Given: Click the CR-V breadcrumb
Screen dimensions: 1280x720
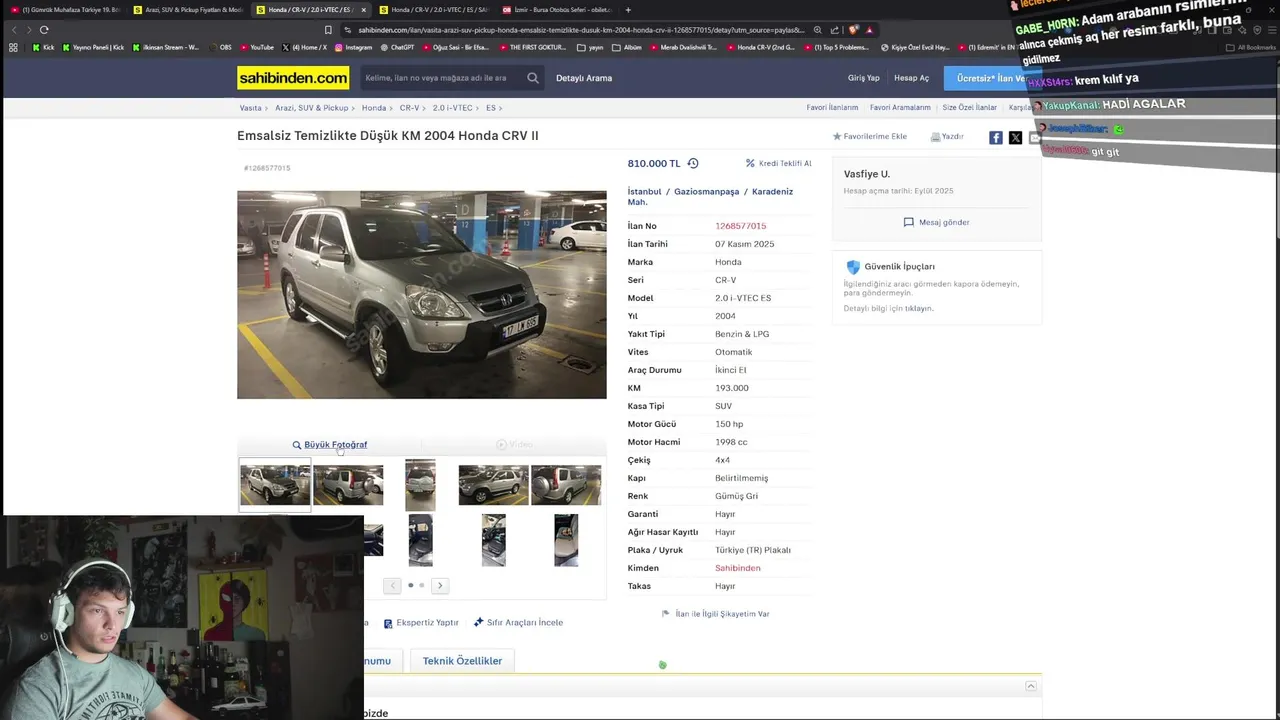Looking at the screenshot, I should 409,107.
